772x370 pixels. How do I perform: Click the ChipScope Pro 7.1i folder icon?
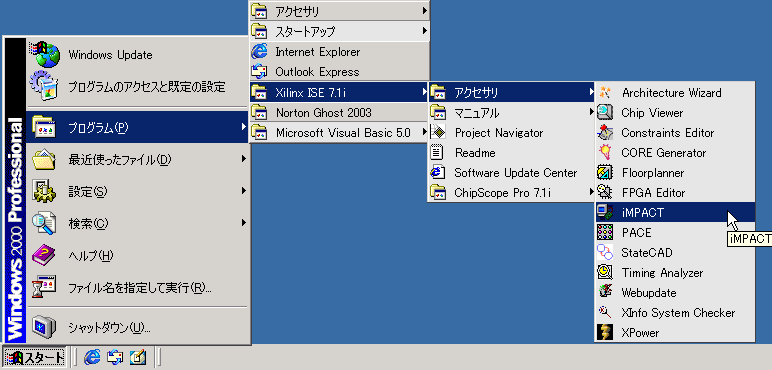coord(438,192)
